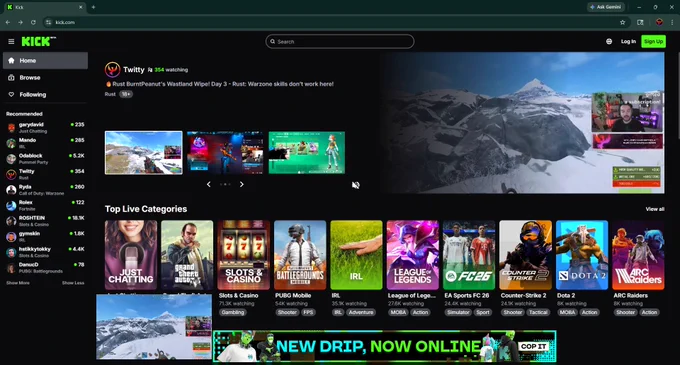Click the COP IT banner button
The height and width of the screenshot is (365, 680).
(534, 346)
